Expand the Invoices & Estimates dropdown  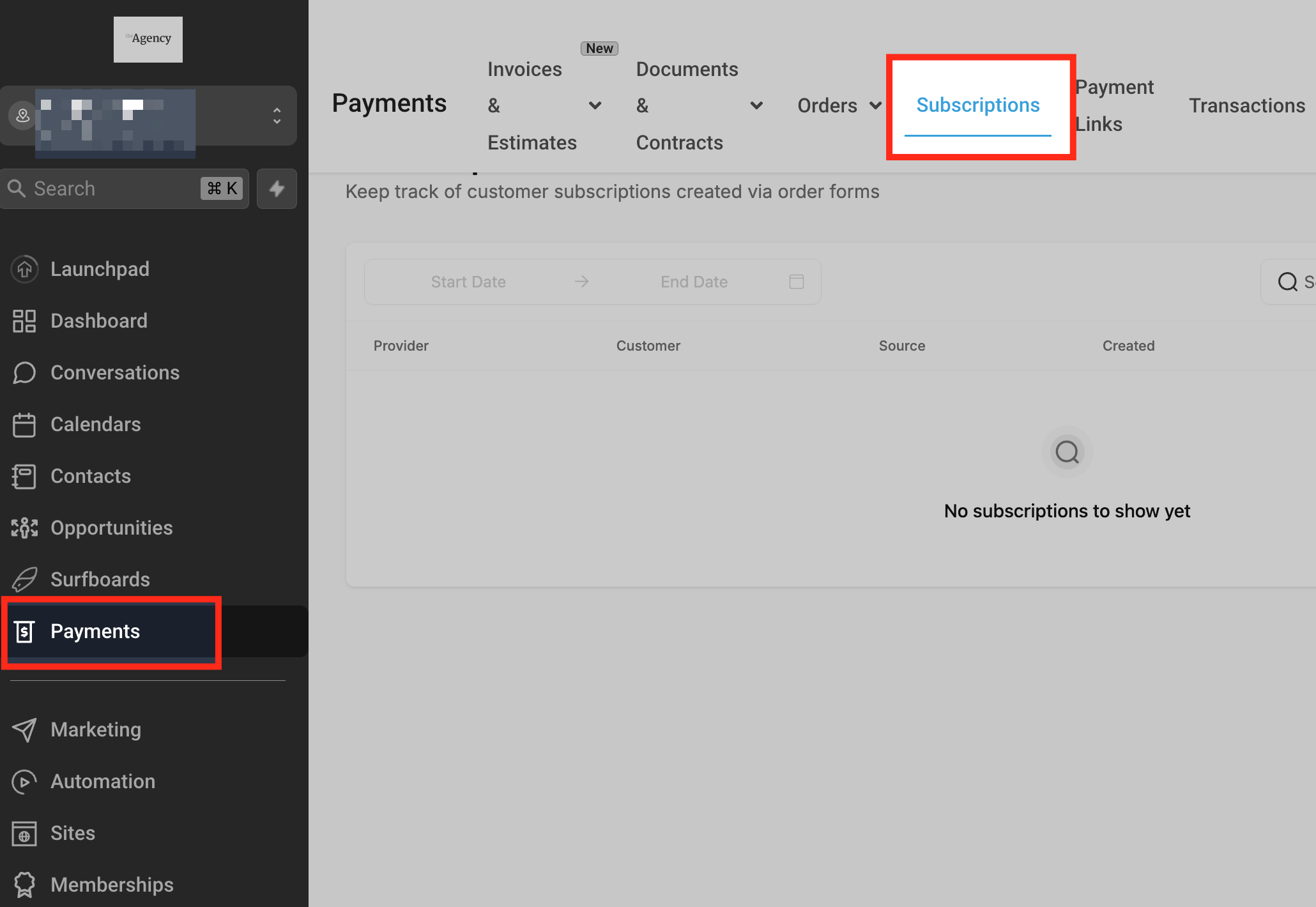click(595, 105)
